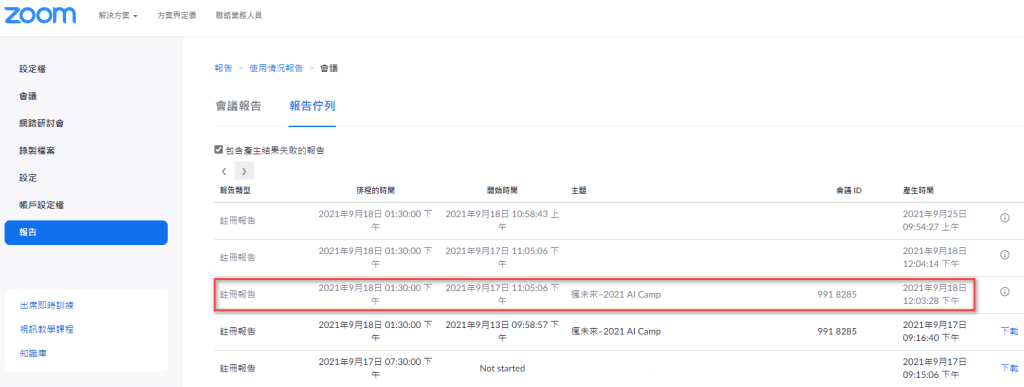The width and height of the screenshot is (1024, 387).
Task: Click the 開始時間 column header
Action: click(502, 191)
